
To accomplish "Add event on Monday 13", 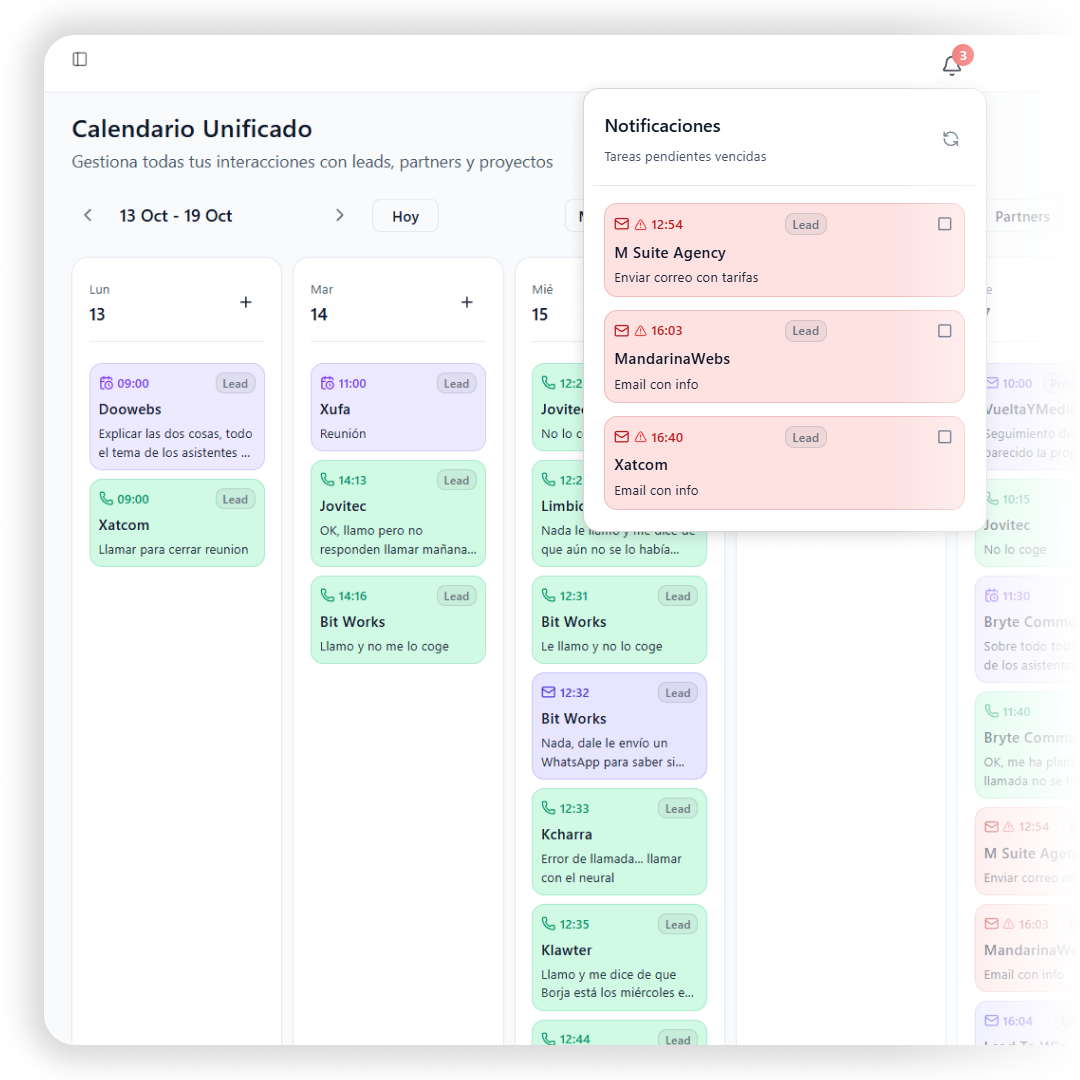I will (x=246, y=302).
